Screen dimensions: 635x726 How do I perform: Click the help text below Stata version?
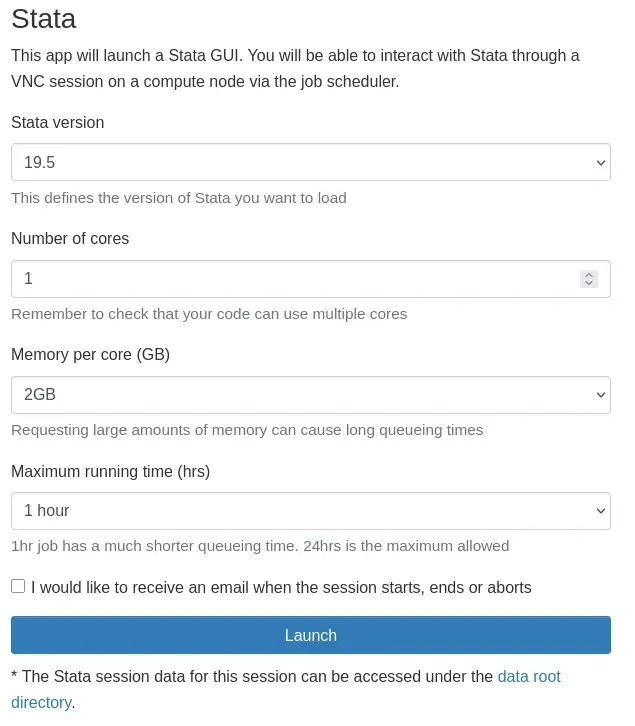(178, 198)
